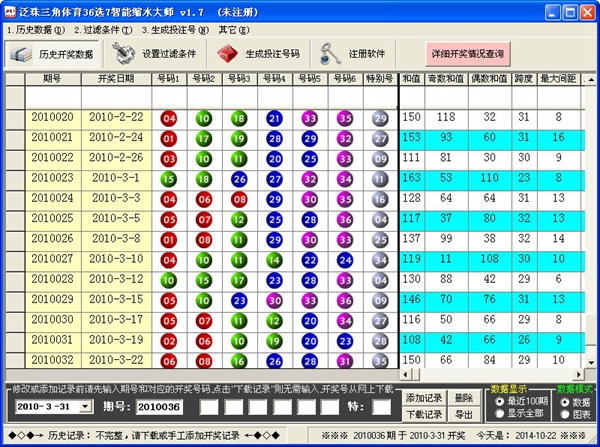Click green ball 15 in row 2010023
Screen dimensions: 600x447
pos(169,180)
